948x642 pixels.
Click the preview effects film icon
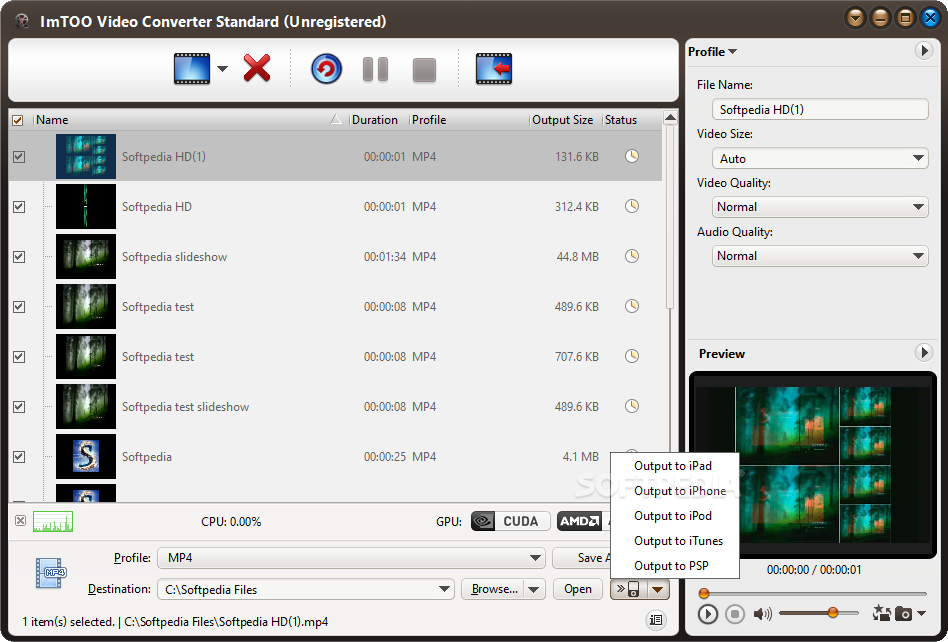tap(881, 614)
